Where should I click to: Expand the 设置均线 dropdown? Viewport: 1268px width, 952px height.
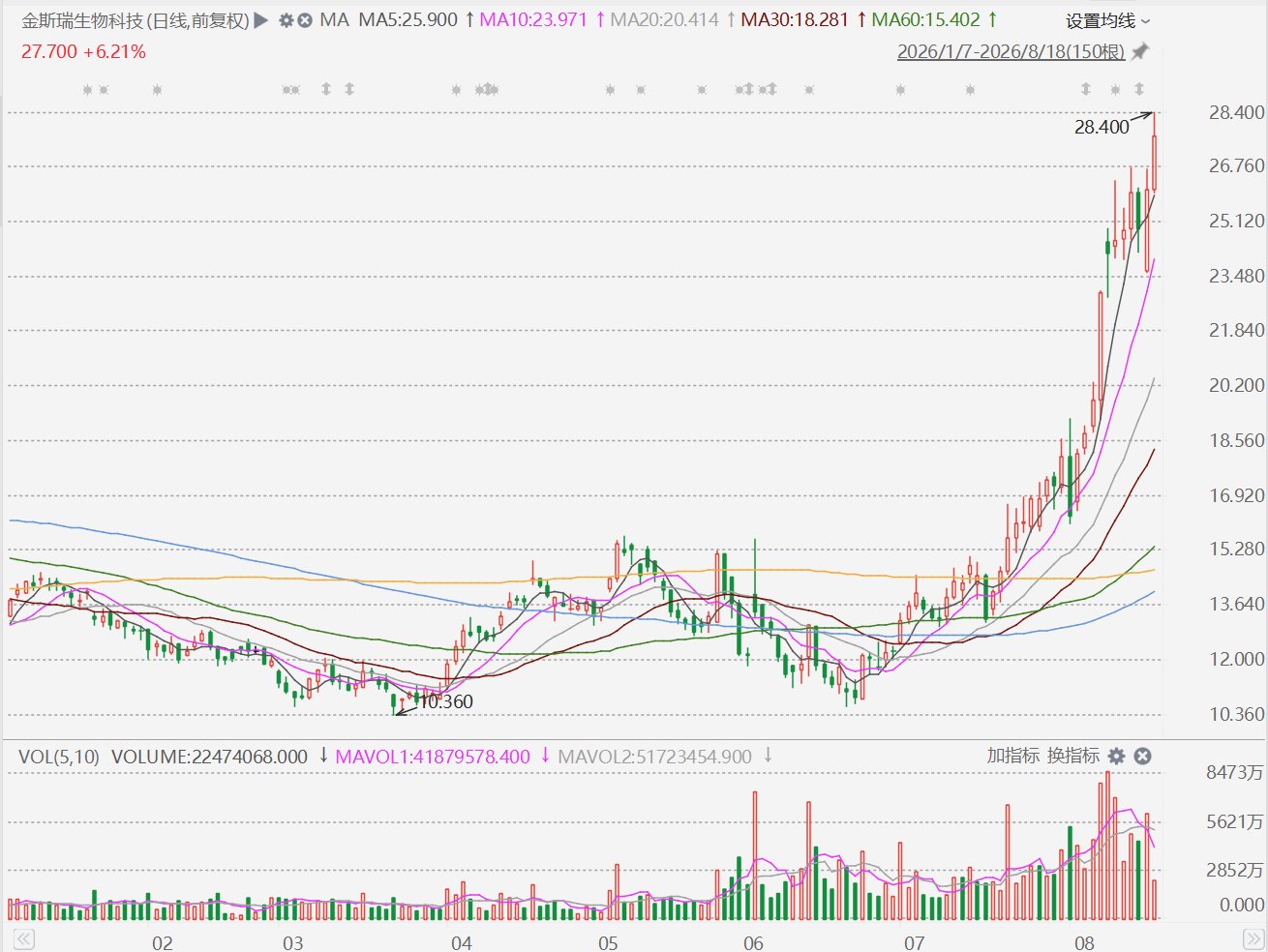click(1109, 20)
